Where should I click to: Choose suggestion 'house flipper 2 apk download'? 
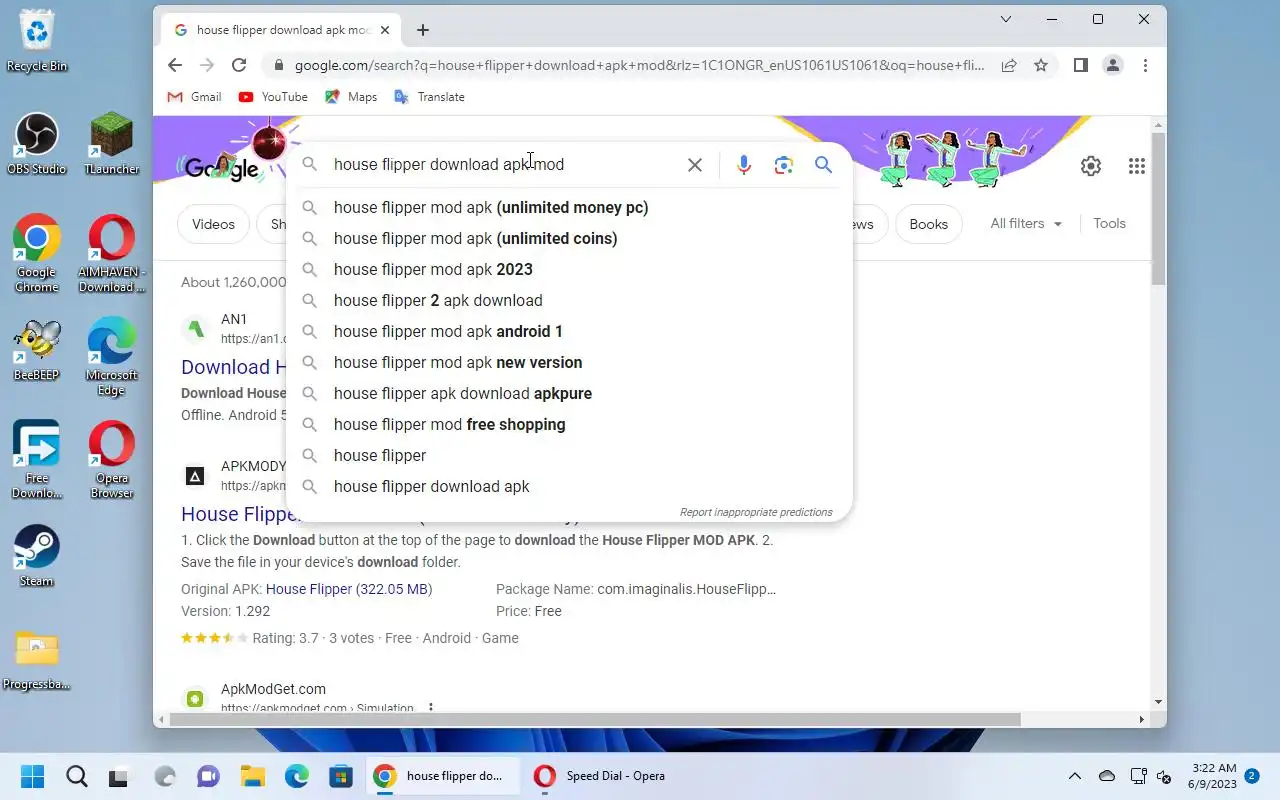tap(569, 300)
